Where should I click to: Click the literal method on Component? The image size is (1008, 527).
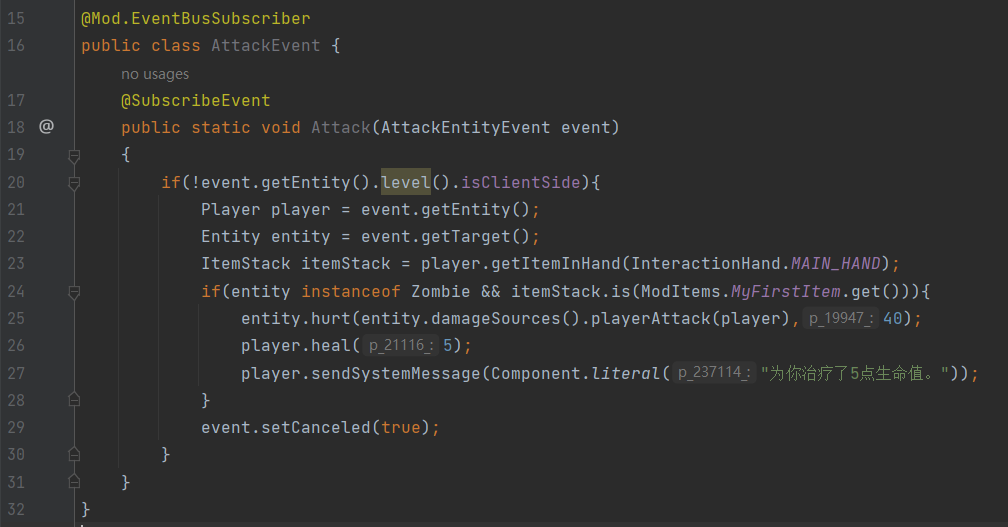coord(626,373)
